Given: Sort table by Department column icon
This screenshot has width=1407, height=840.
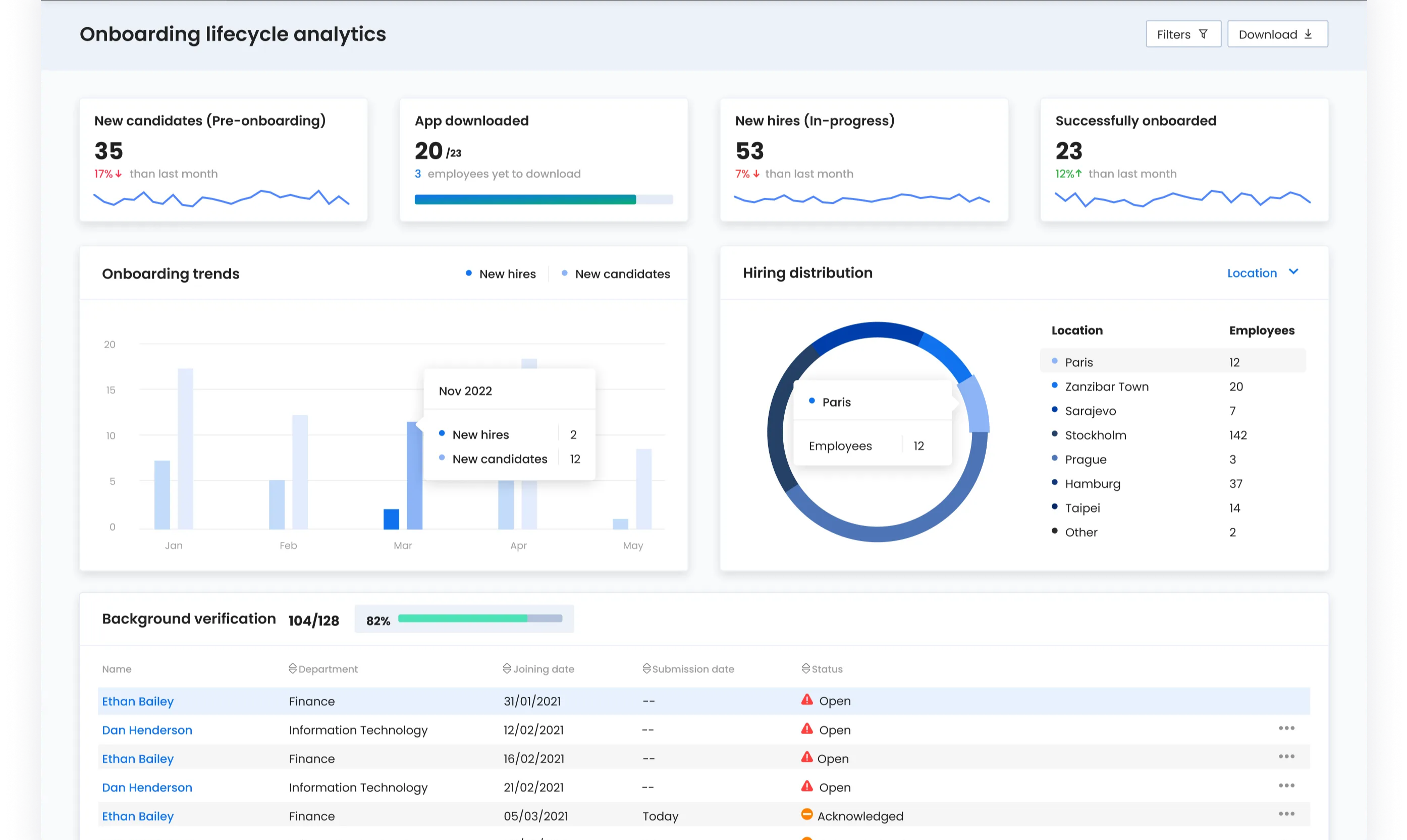Looking at the screenshot, I should 292,668.
